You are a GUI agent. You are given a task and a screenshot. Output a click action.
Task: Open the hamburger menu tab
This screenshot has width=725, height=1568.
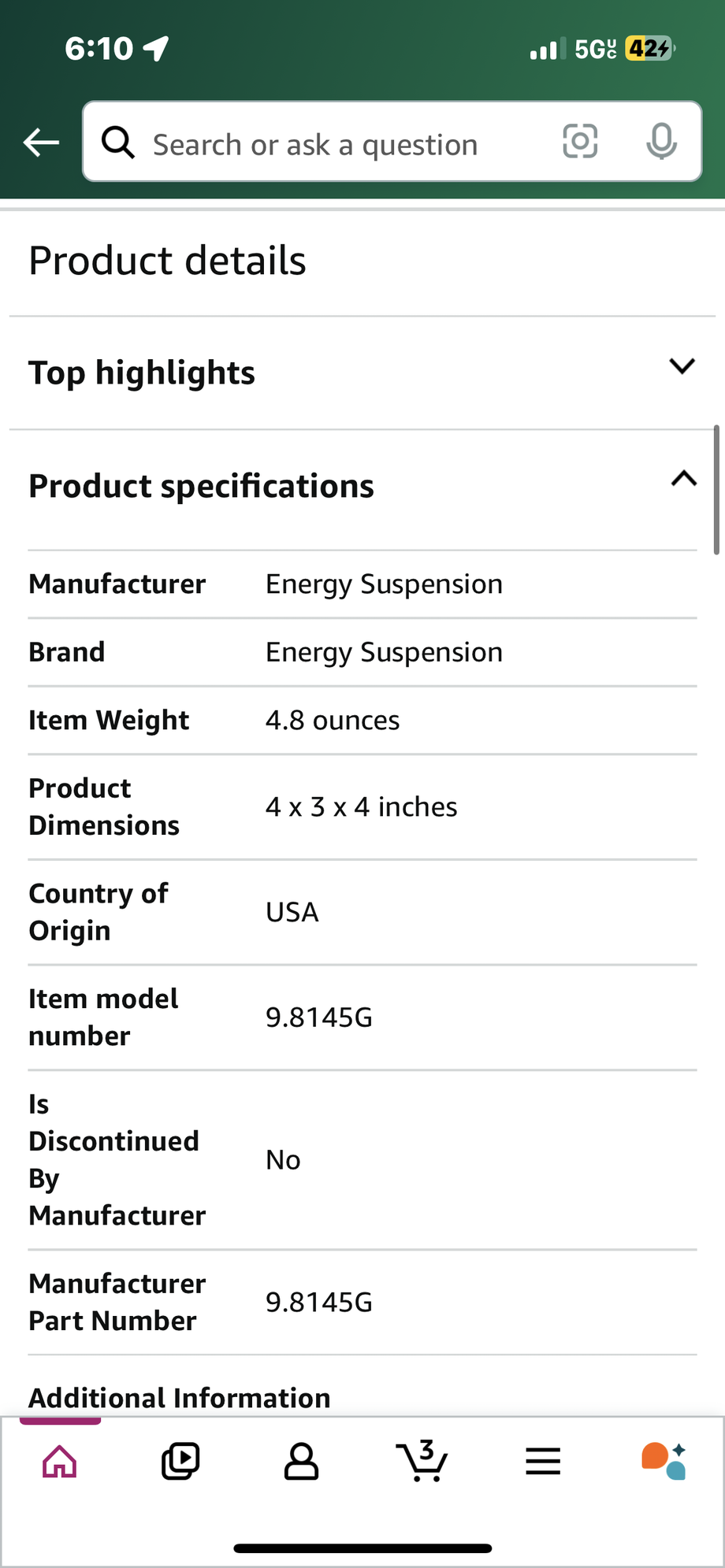point(543,1462)
